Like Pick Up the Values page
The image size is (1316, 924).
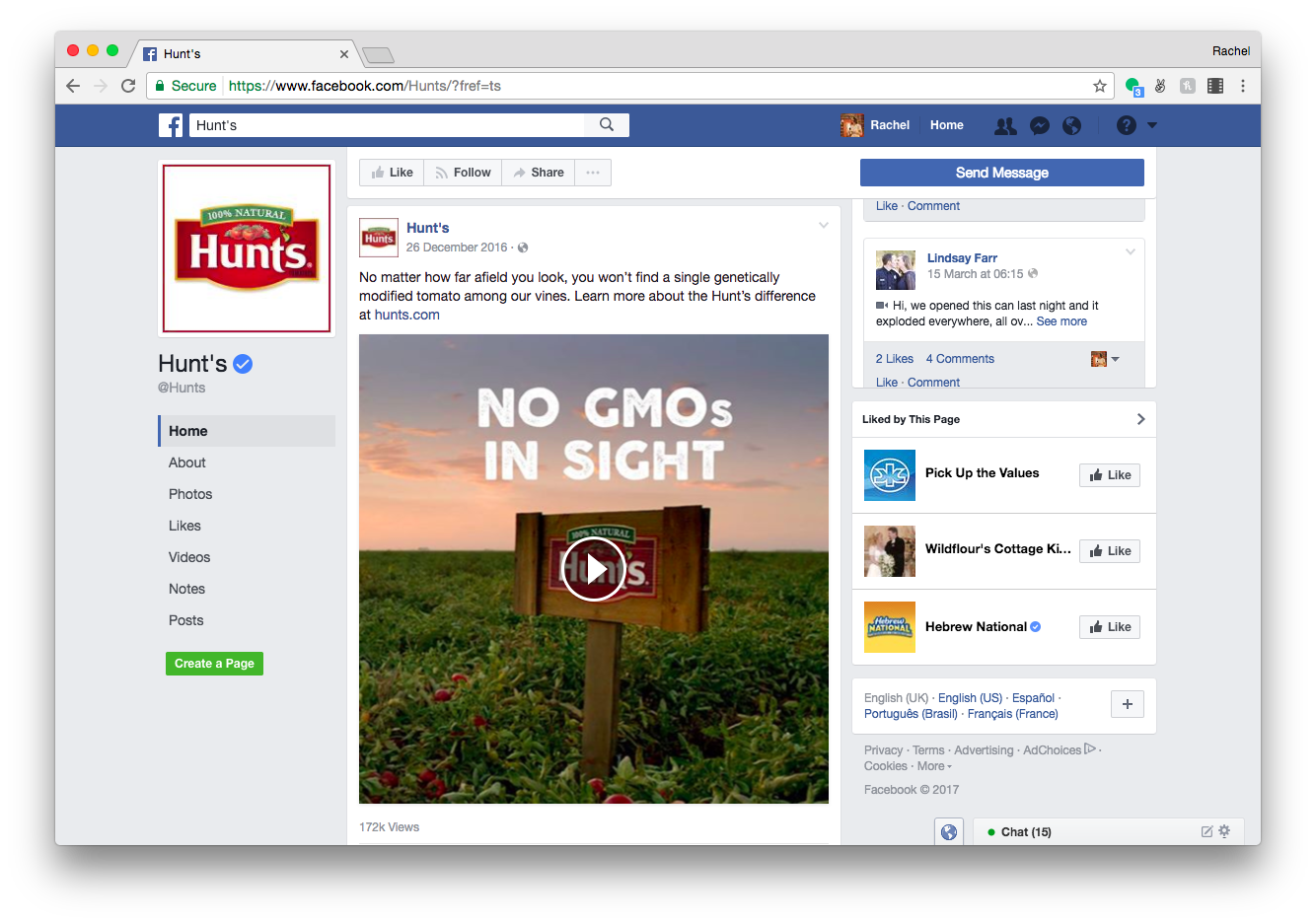[x=1110, y=475]
